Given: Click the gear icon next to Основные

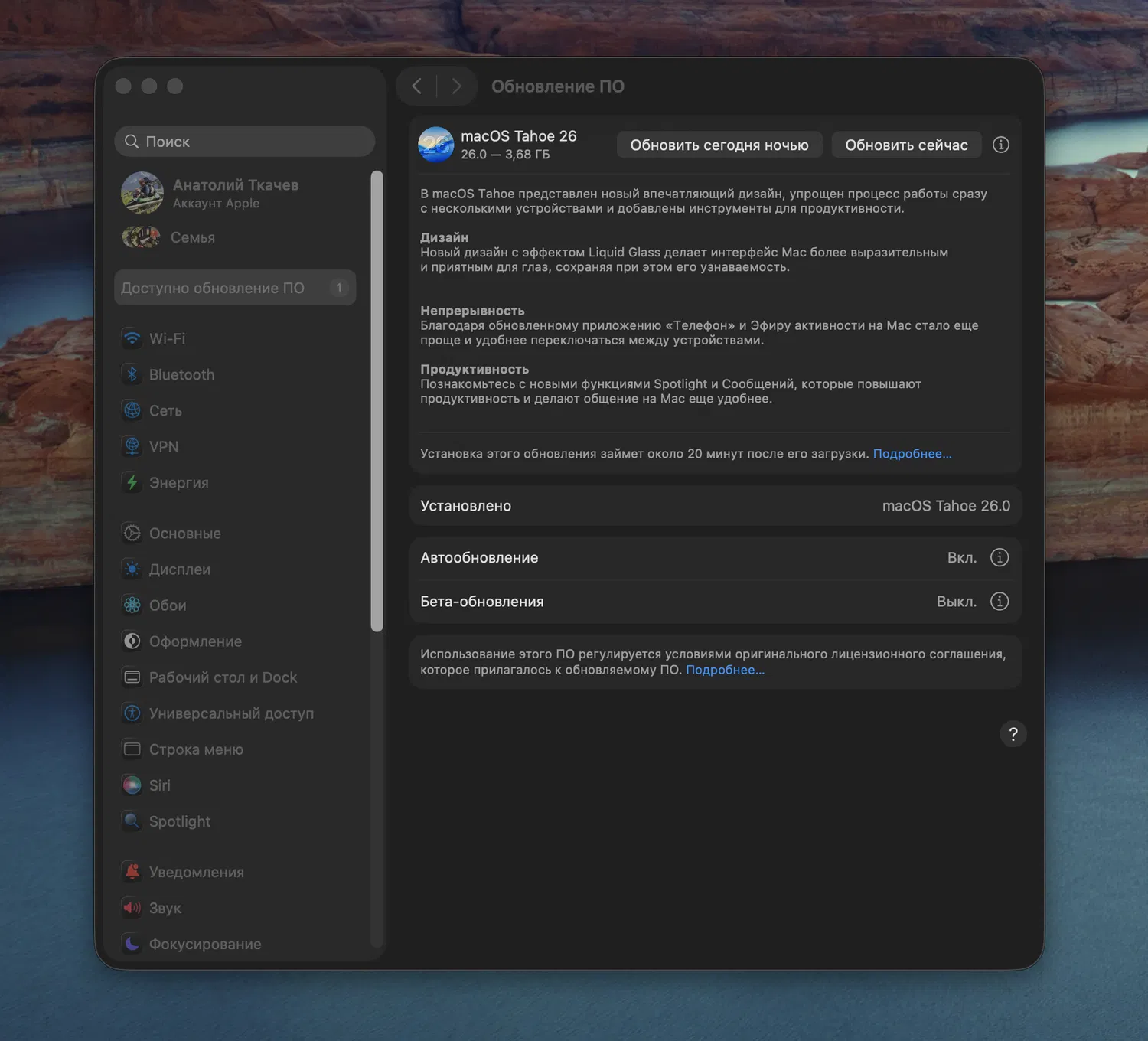Looking at the screenshot, I should [x=132, y=533].
